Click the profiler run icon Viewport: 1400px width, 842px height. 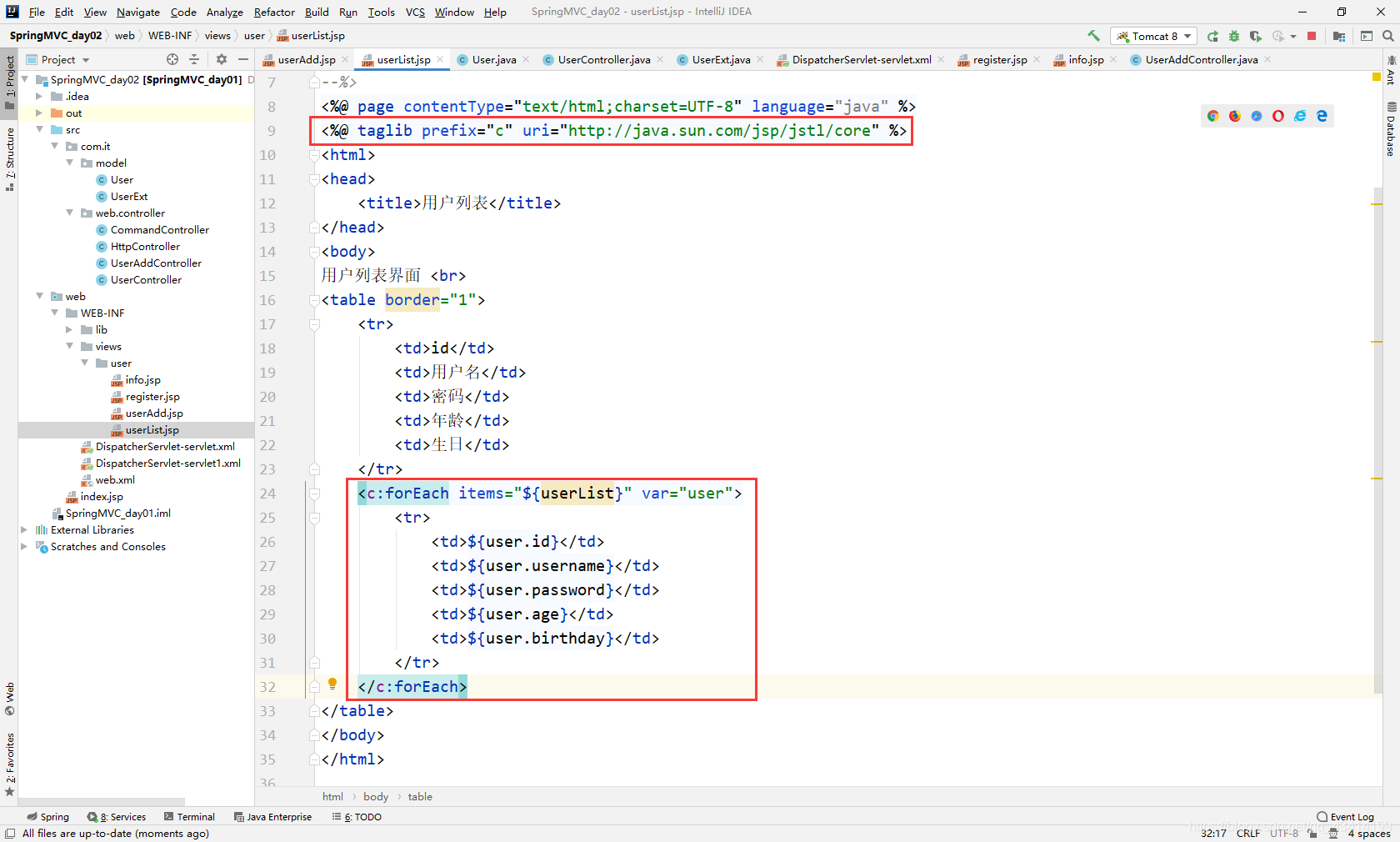pos(1278,36)
